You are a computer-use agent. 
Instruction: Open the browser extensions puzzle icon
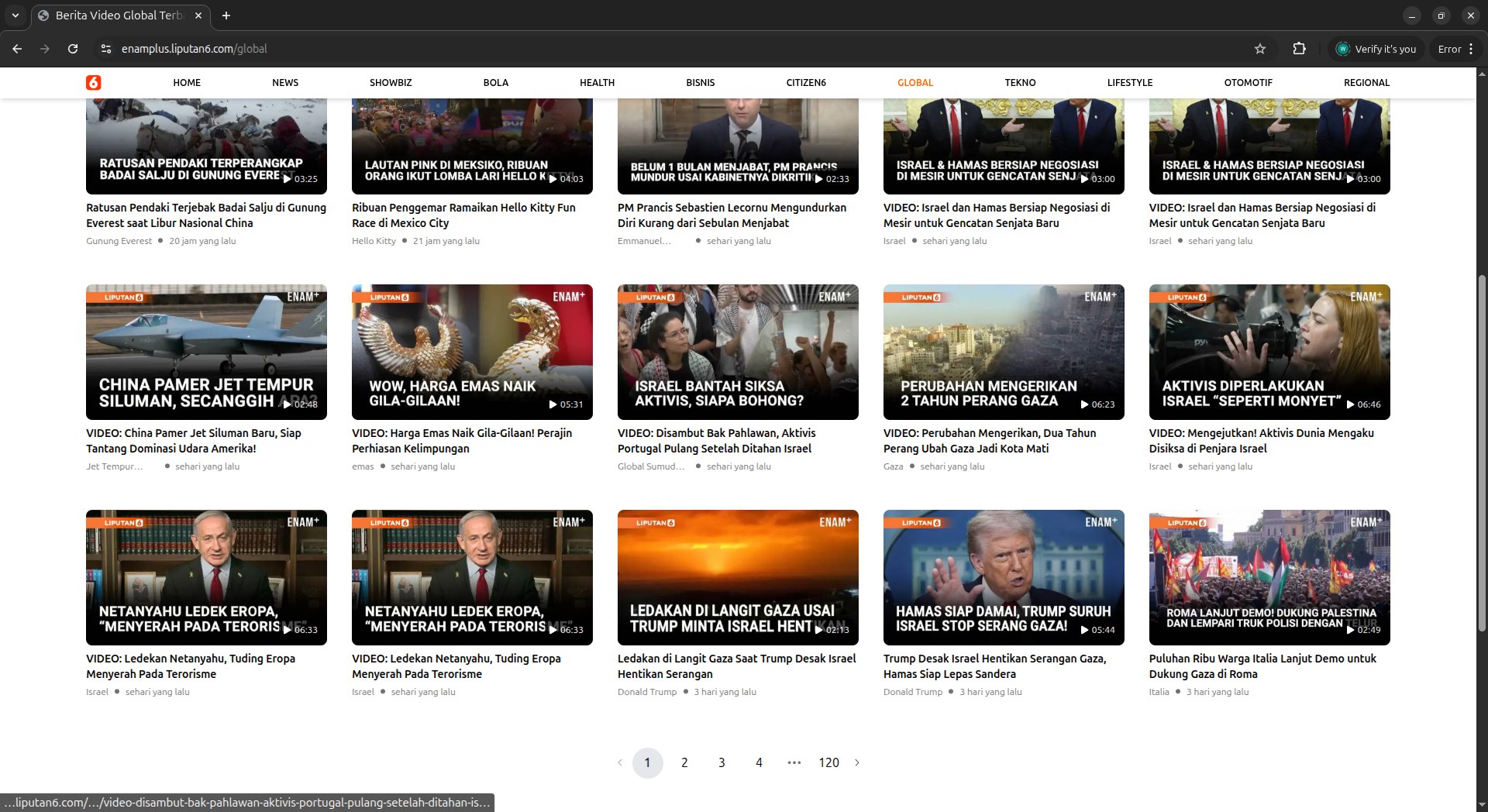coord(1300,49)
